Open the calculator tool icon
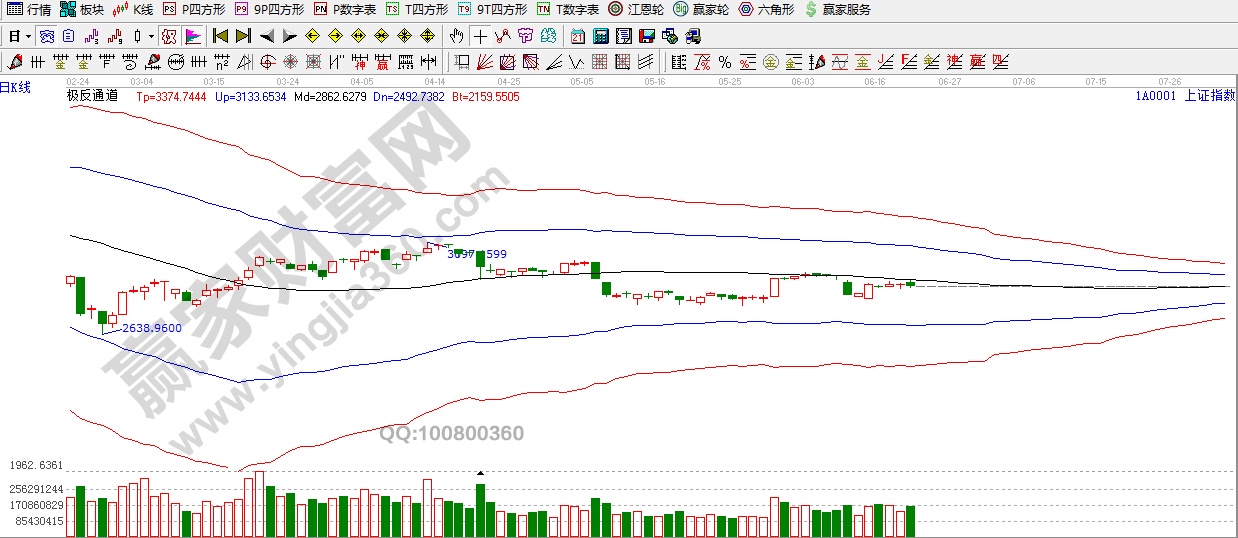The image size is (1238, 538). [601, 36]
